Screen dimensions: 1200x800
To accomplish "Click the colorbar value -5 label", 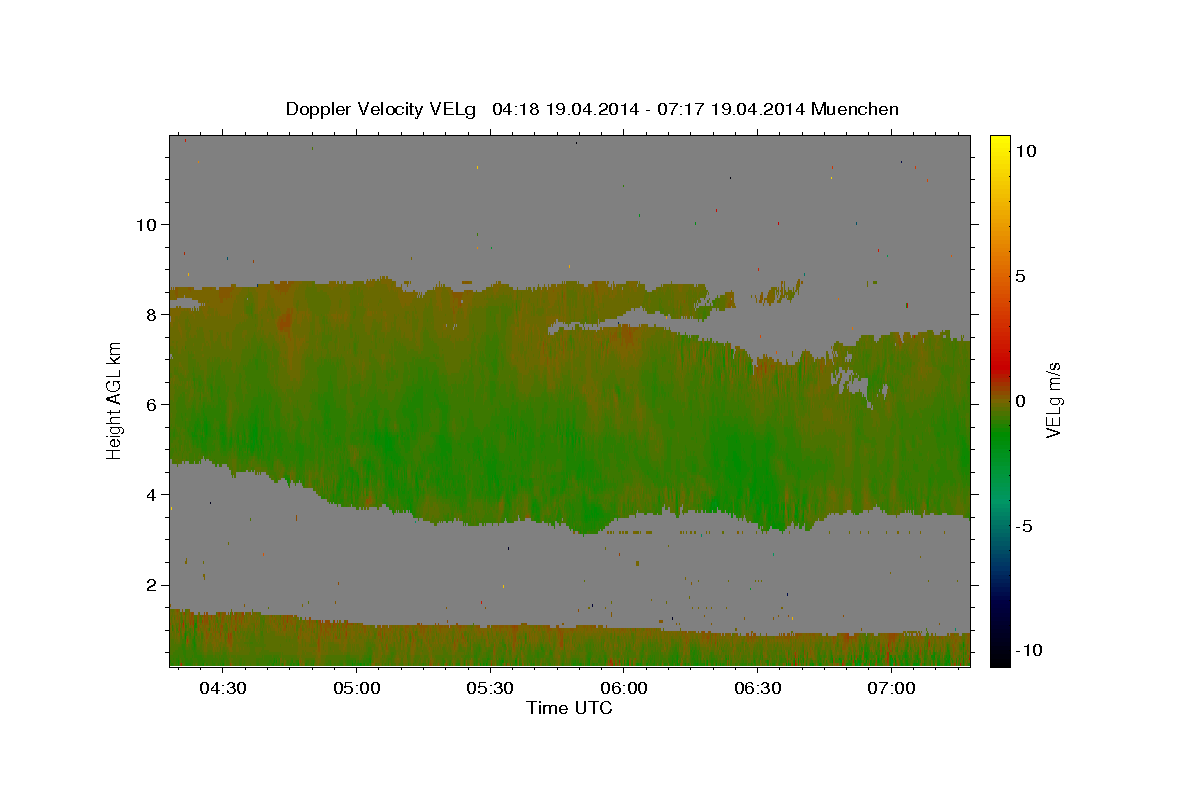I will coord(1027,526).
